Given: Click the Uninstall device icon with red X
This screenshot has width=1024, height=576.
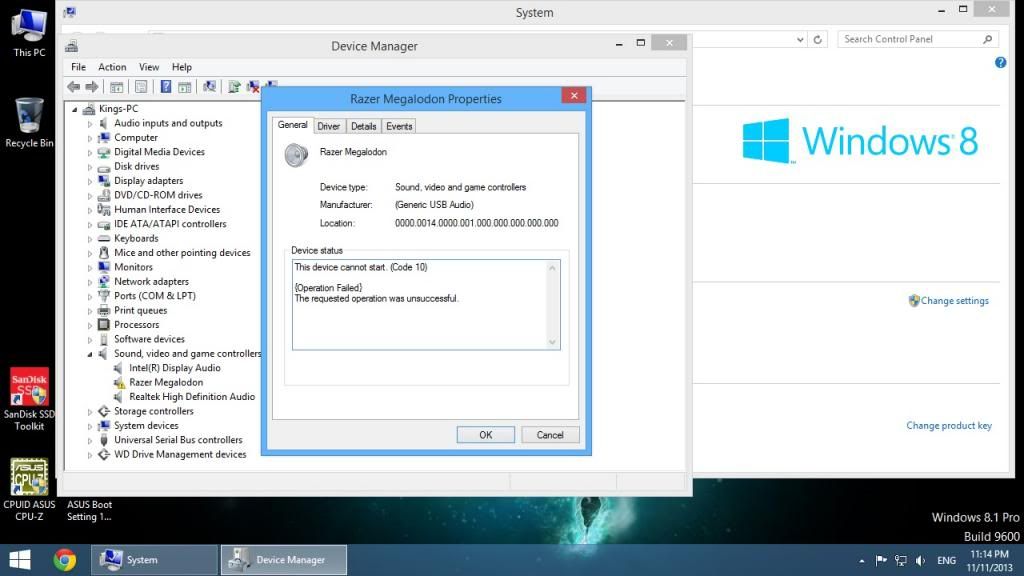Looking at the screenshot, I should (x=253, y=87).
